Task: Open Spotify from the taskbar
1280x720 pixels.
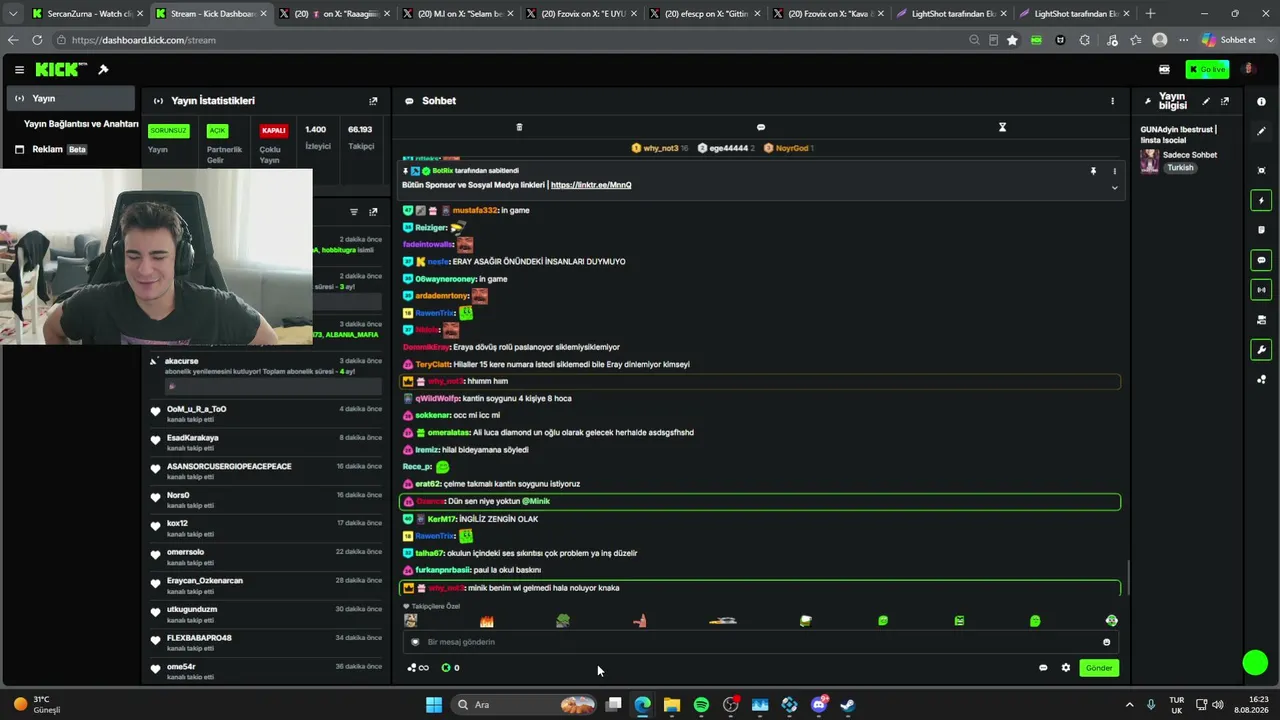Action: [701, 705]
